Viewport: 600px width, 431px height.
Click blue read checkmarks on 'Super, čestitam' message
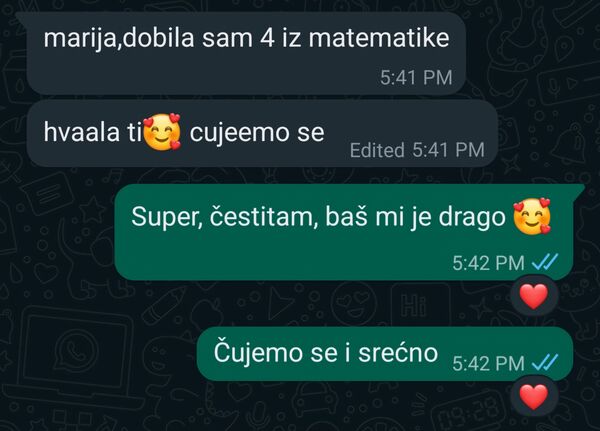pyautogui.click(x=545, y=262)
